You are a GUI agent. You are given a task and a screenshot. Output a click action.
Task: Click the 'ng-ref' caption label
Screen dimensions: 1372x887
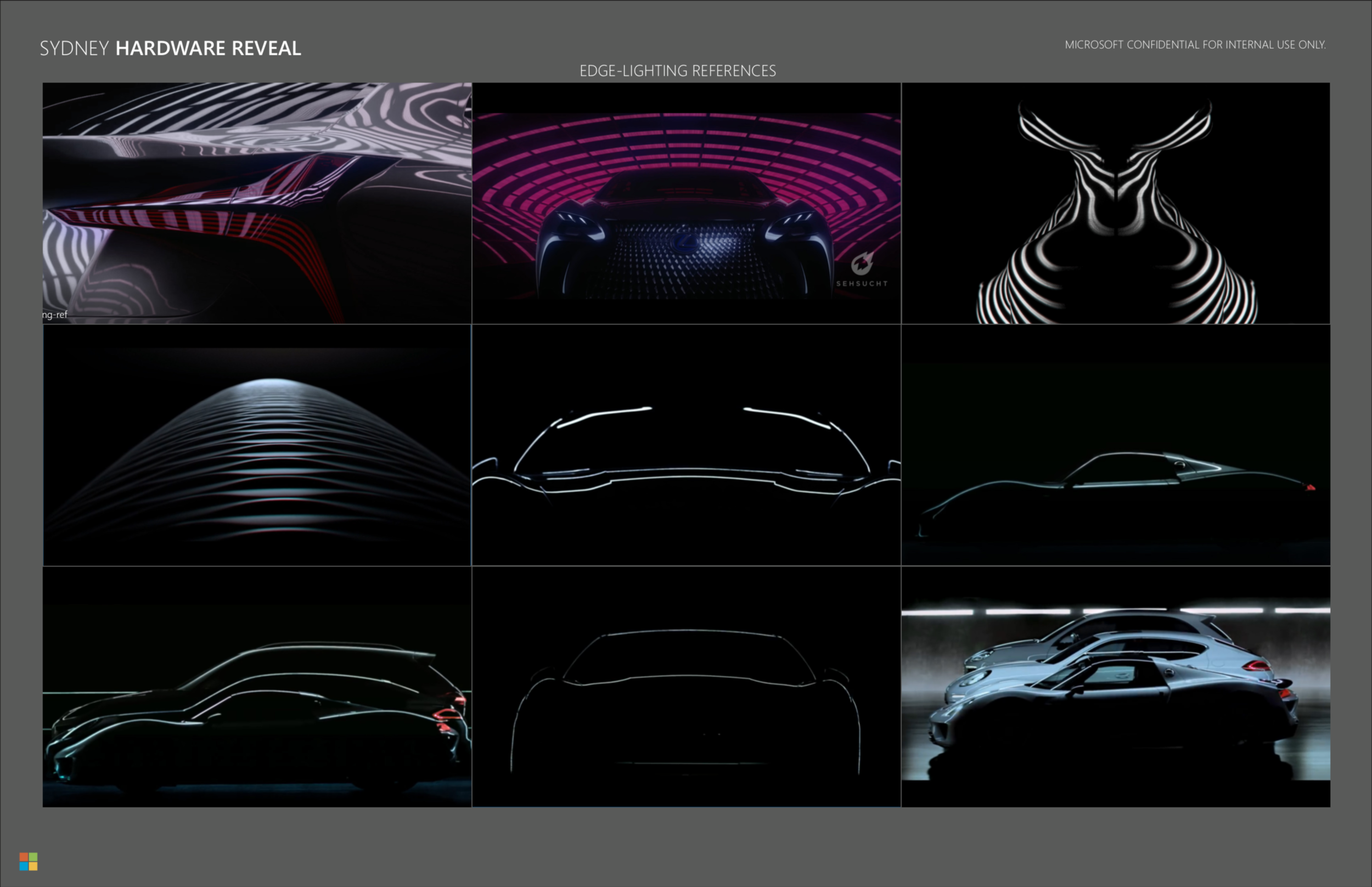(x=55, y=315)
